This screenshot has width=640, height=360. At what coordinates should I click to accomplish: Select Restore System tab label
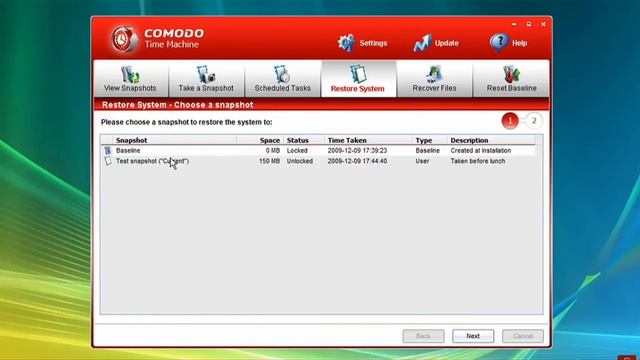click(358, 89)
